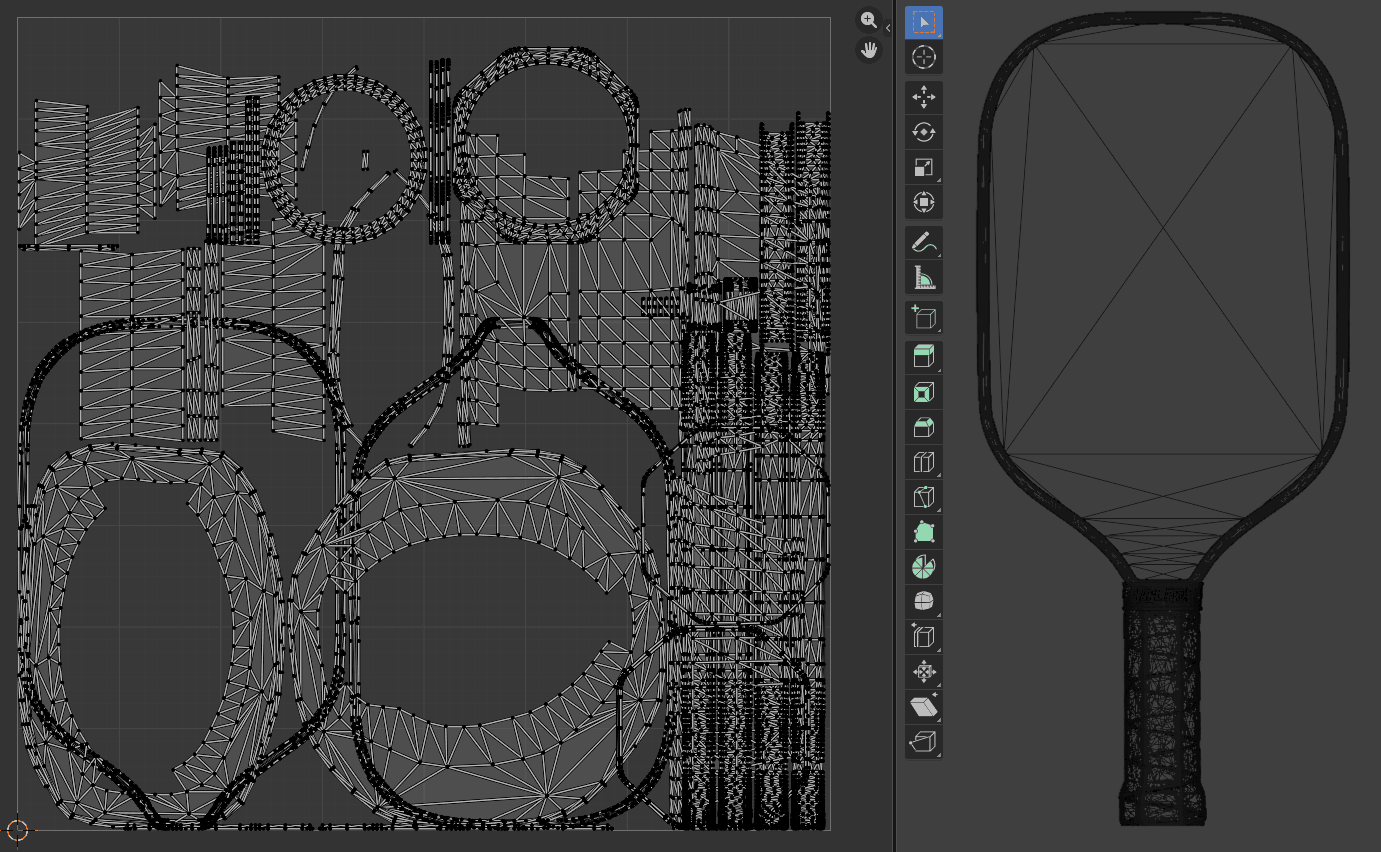
Task: Choose the Annotate tool
Action: pos(923,241)
